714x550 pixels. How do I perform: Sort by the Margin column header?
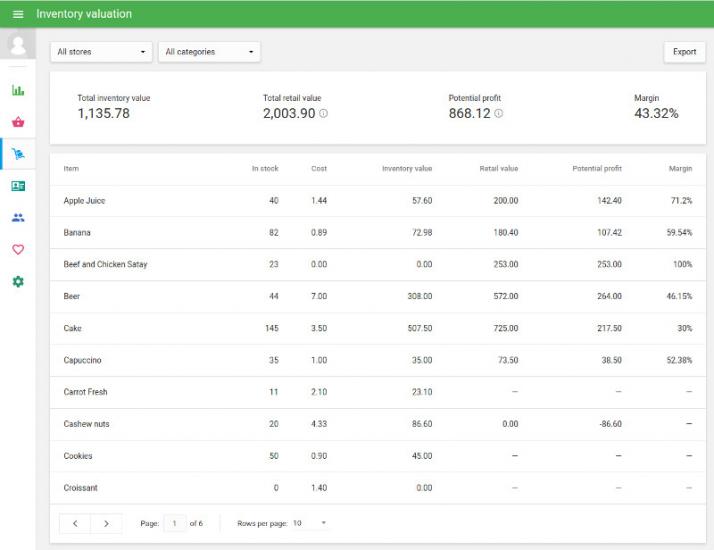coord(680,169)
